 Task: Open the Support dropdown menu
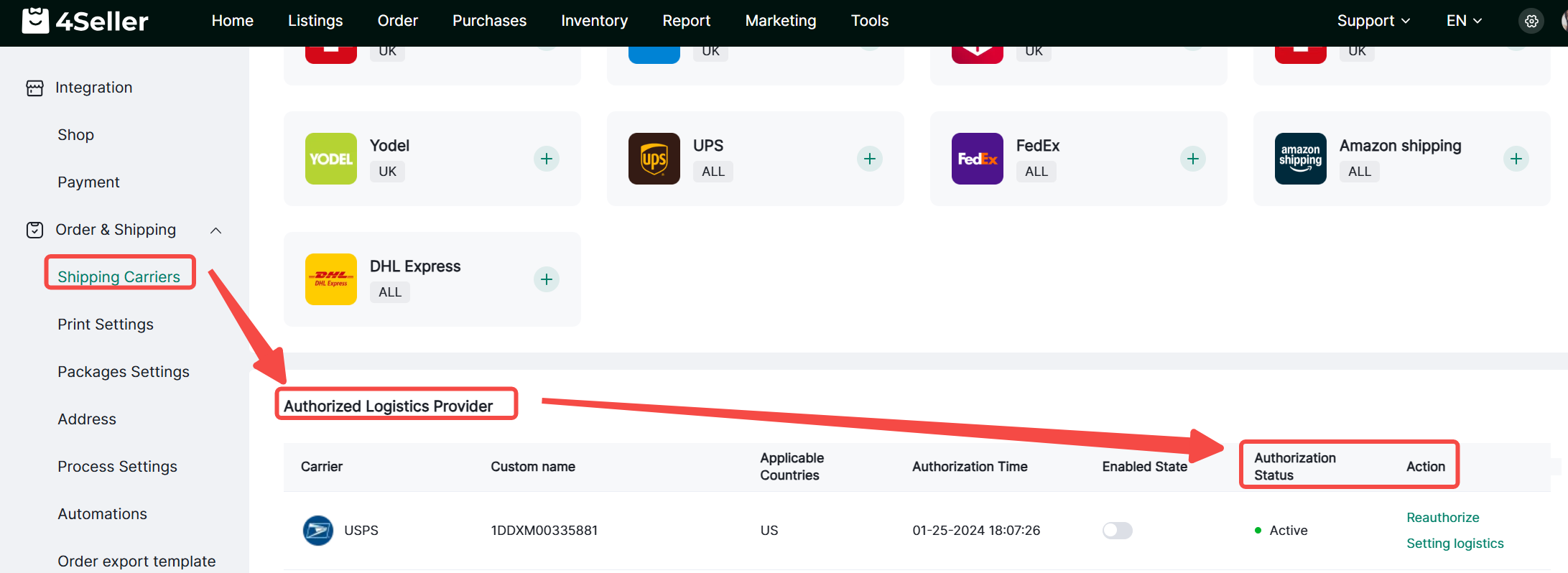[x=1373, y=21]
